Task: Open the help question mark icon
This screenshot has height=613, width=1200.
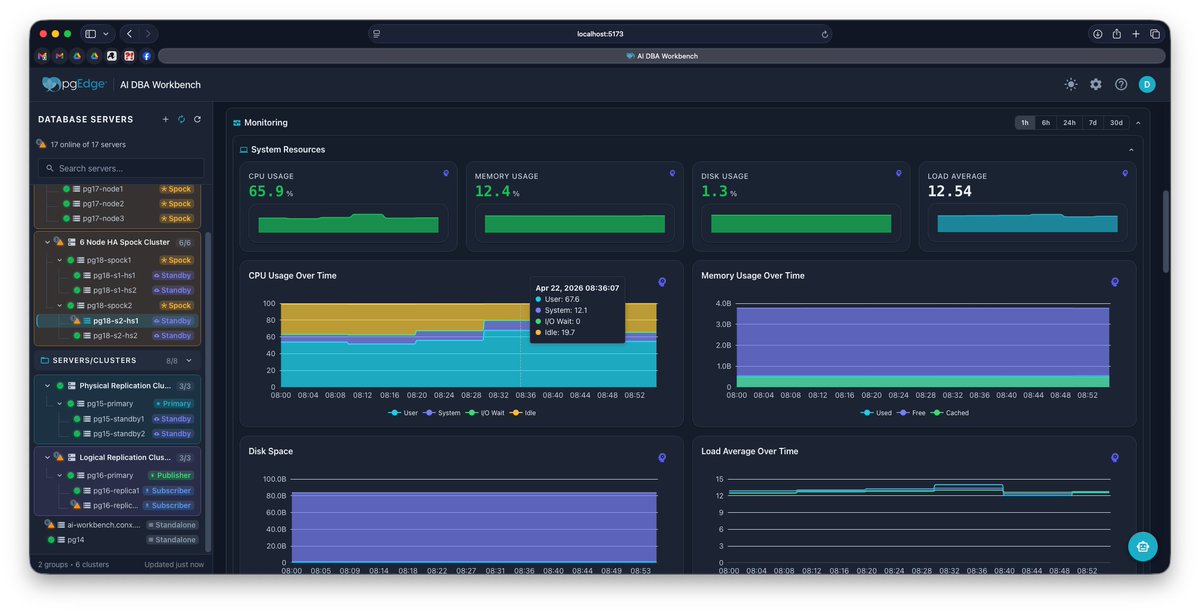Action: coord(1121,85)
